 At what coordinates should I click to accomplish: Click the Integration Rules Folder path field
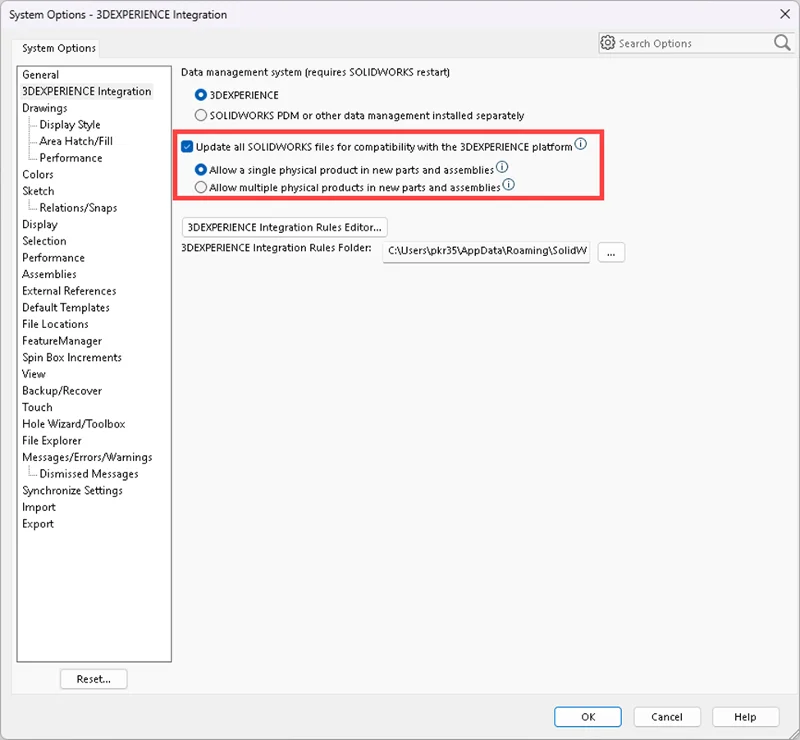[487, 253]
